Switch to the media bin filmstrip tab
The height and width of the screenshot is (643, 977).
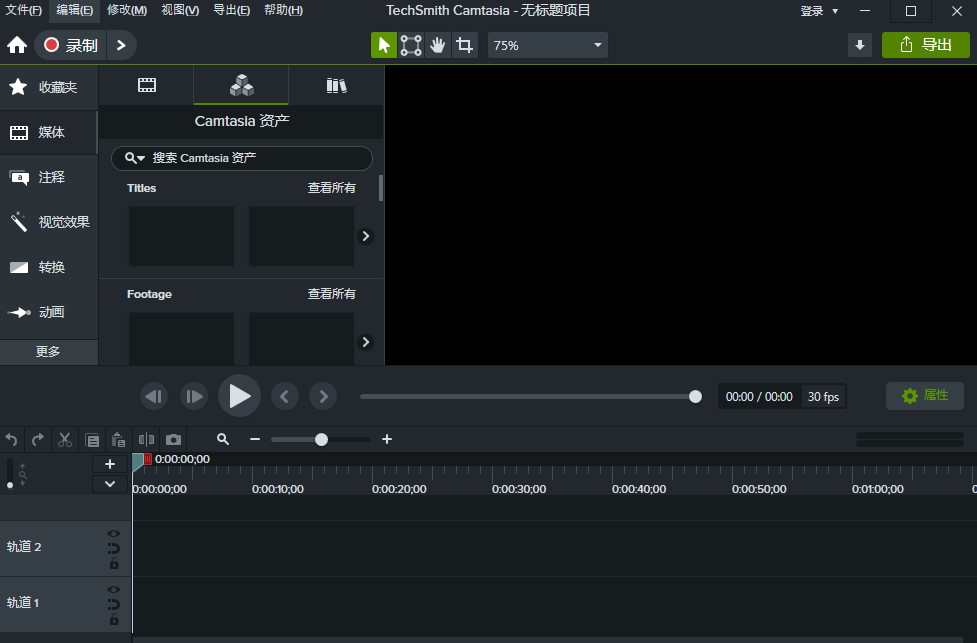(146, 85)
